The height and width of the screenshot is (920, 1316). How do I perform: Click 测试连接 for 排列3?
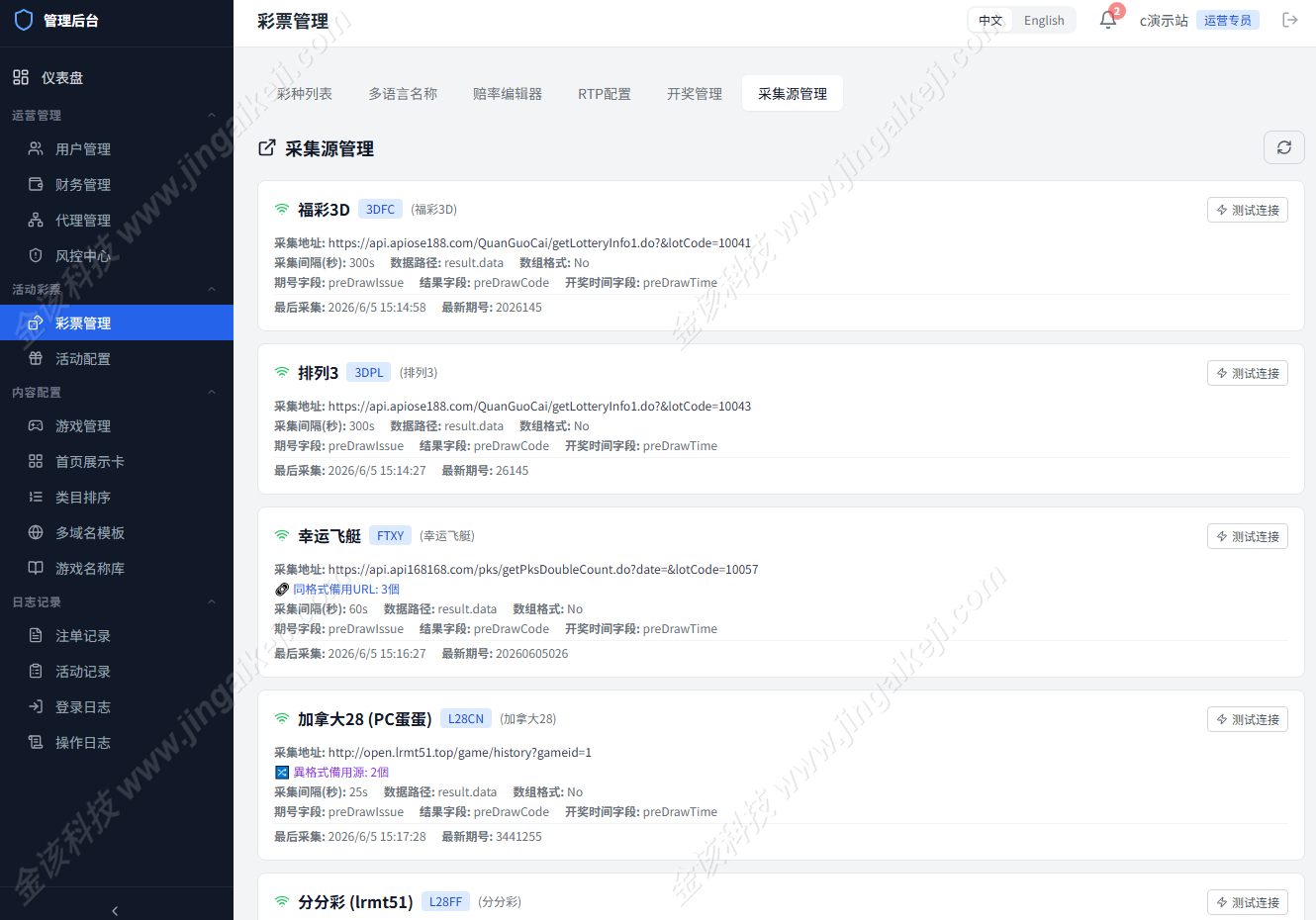click(1248, 373)
